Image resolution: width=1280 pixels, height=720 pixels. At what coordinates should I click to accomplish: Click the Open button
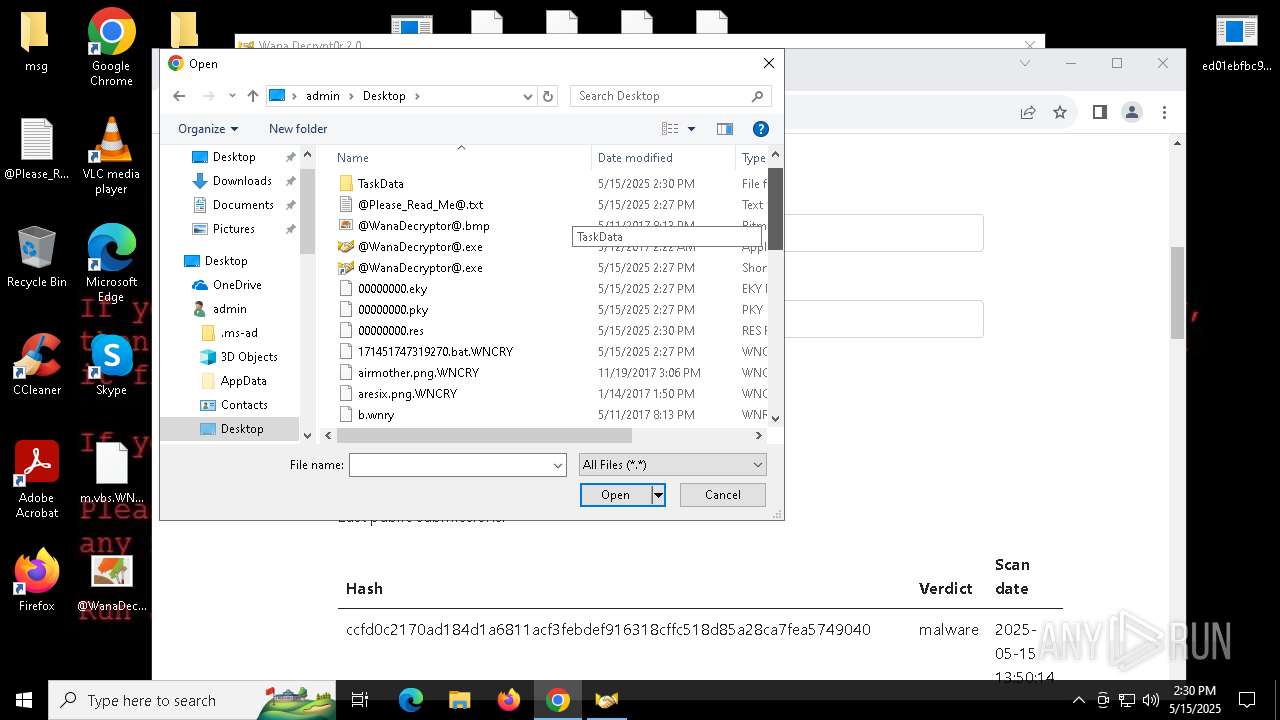point(615,495)
